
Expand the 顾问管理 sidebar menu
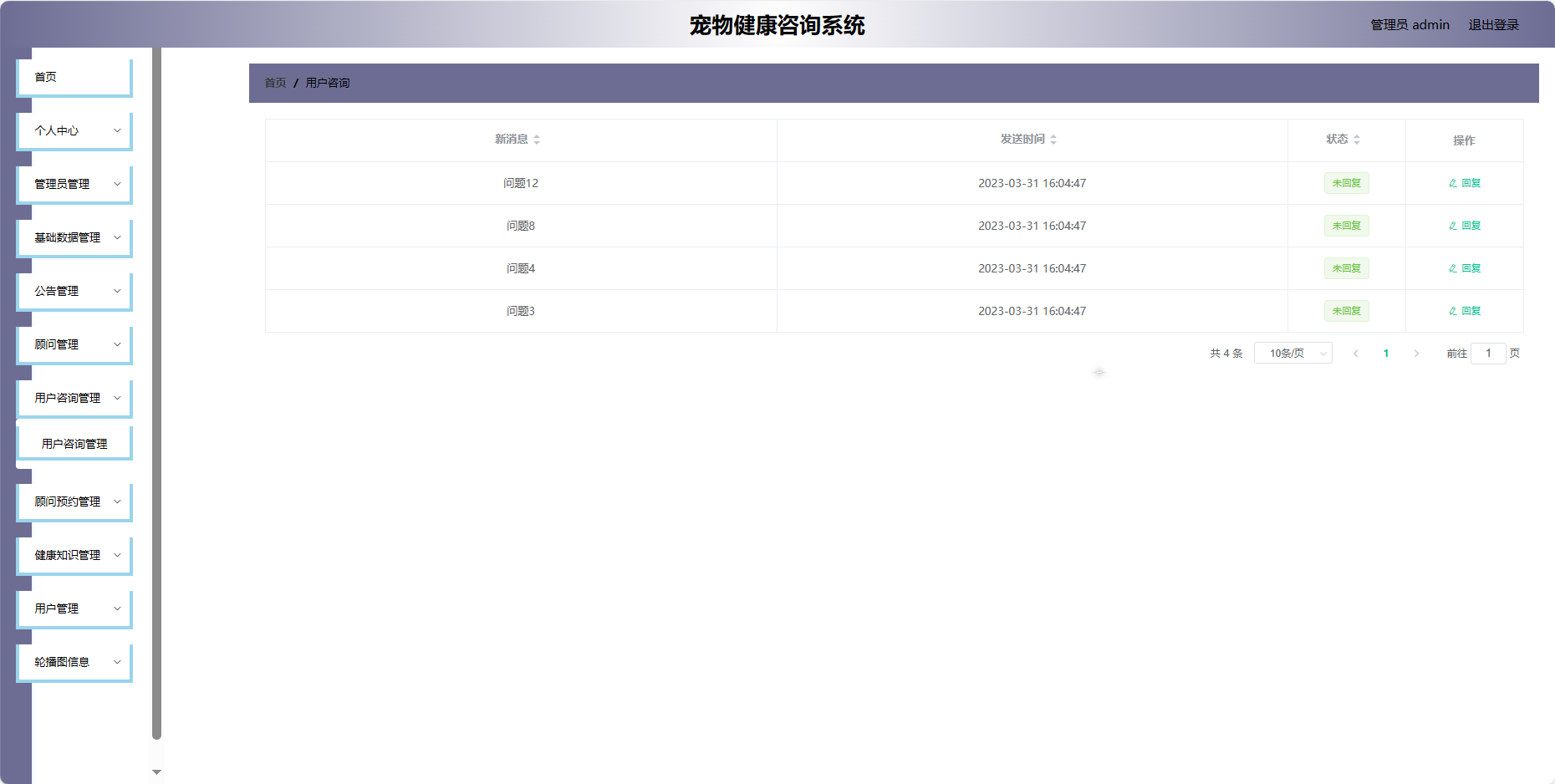[74, 344]
